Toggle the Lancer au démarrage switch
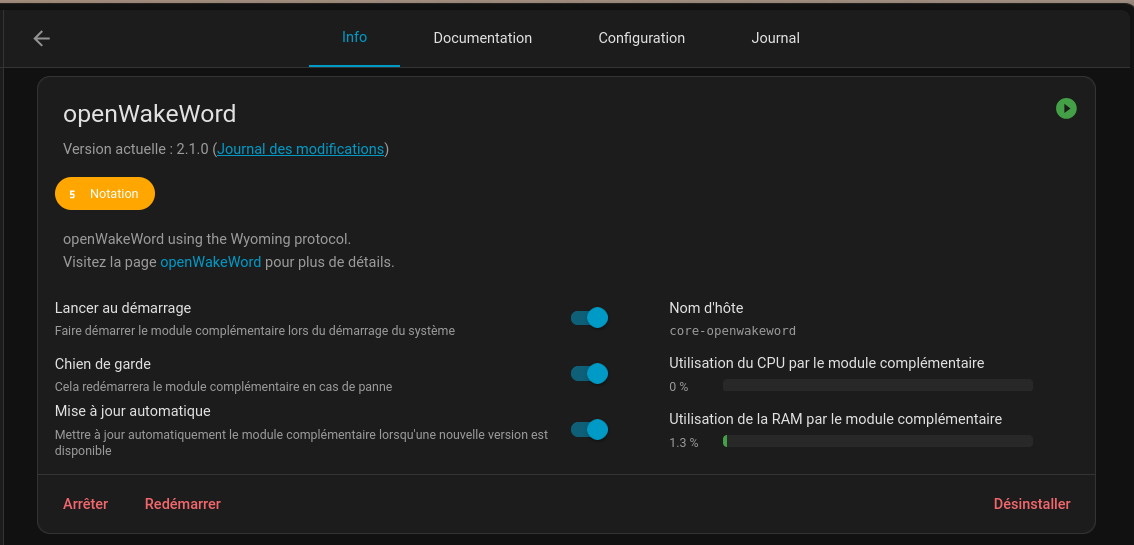This screenshot has width=1134, height=545. pyautogui.click(x=589, y=318)
